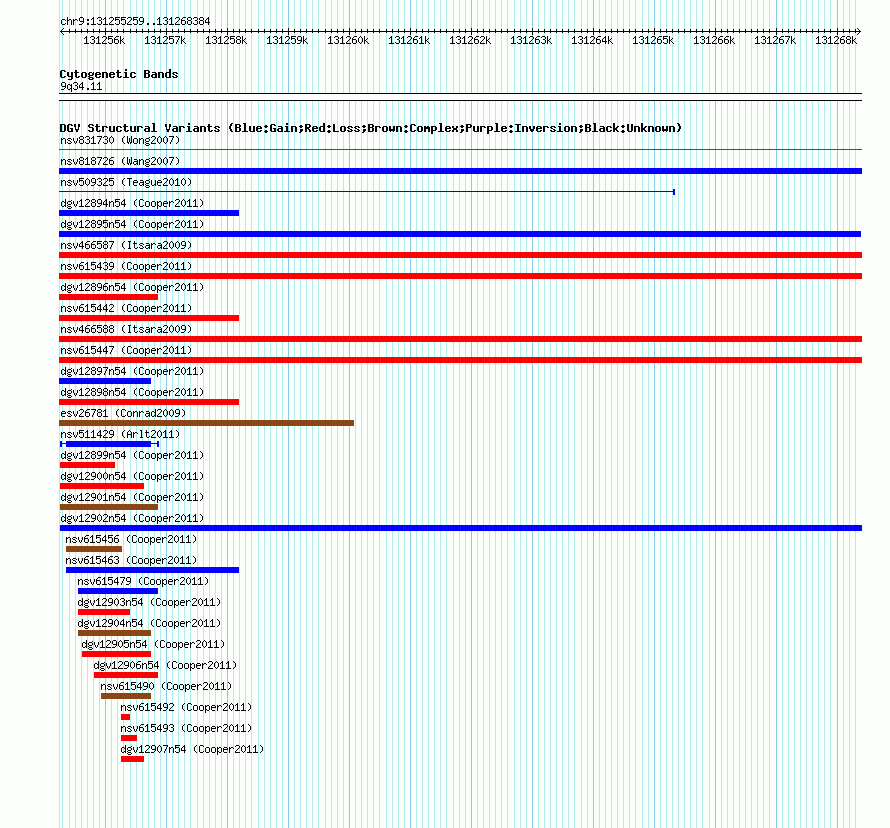Open dgv12904n54 (Cooper2011) variant label
The width and height of the screenshot is (890, 828).
pos(149,623)
